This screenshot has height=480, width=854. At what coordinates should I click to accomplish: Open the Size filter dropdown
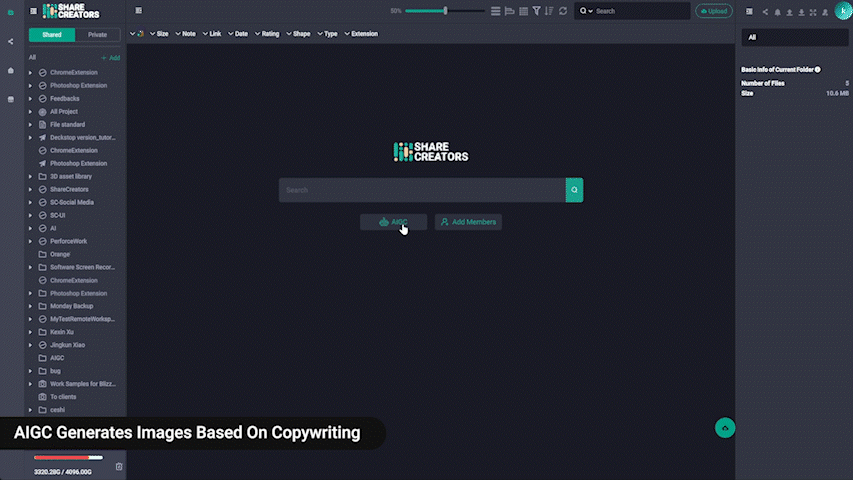(x=158, y=34)
